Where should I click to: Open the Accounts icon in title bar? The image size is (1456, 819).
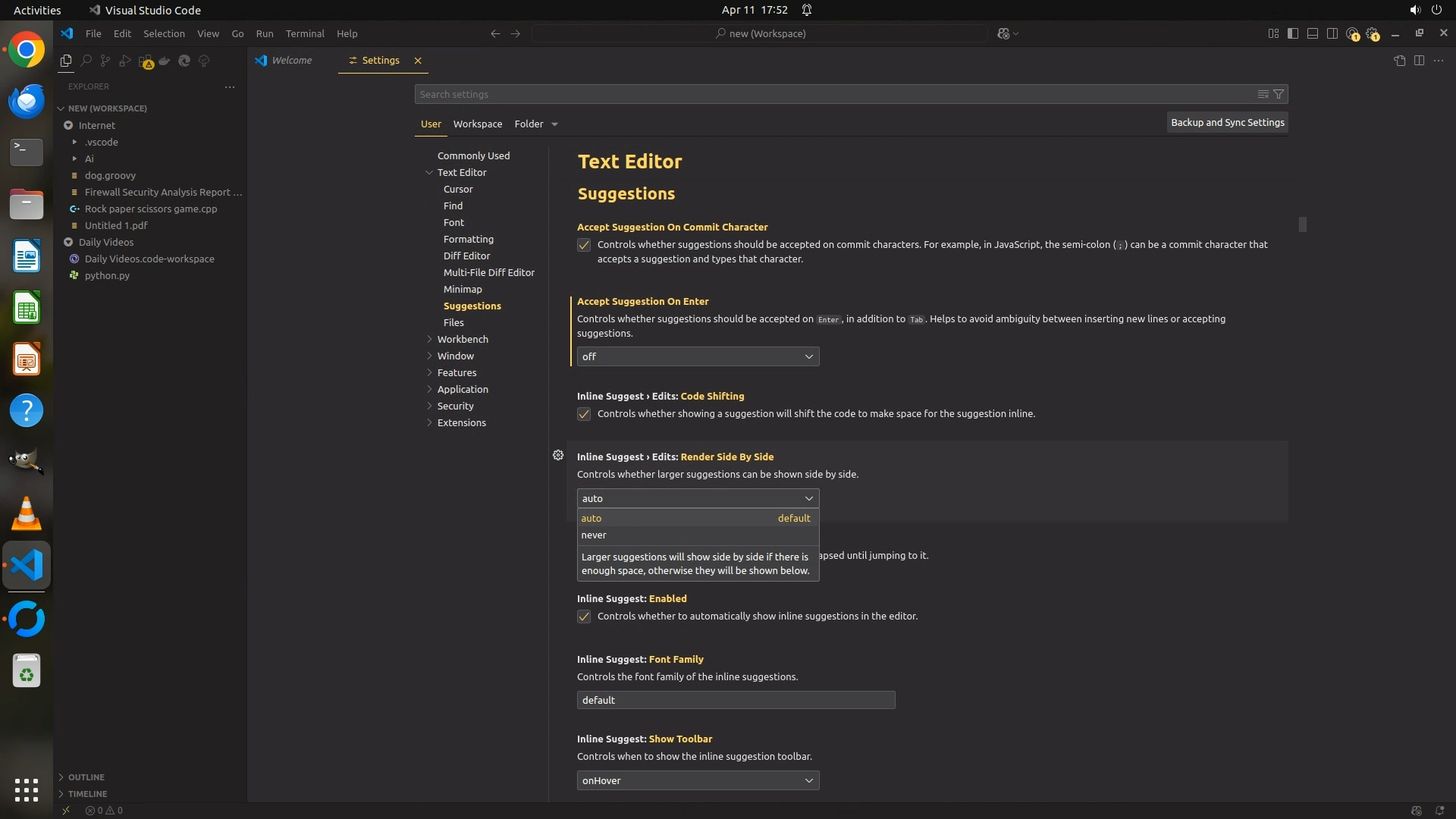click(1352, 33)
